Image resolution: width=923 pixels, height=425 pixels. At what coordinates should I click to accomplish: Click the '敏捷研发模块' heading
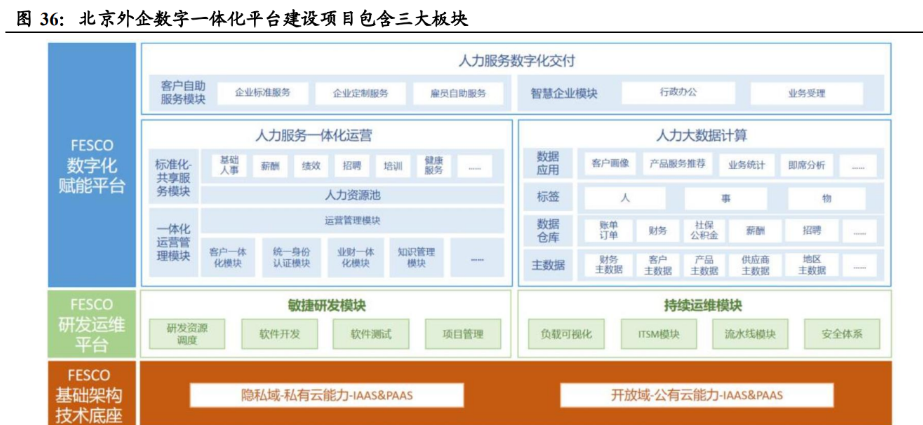[326, 306]
